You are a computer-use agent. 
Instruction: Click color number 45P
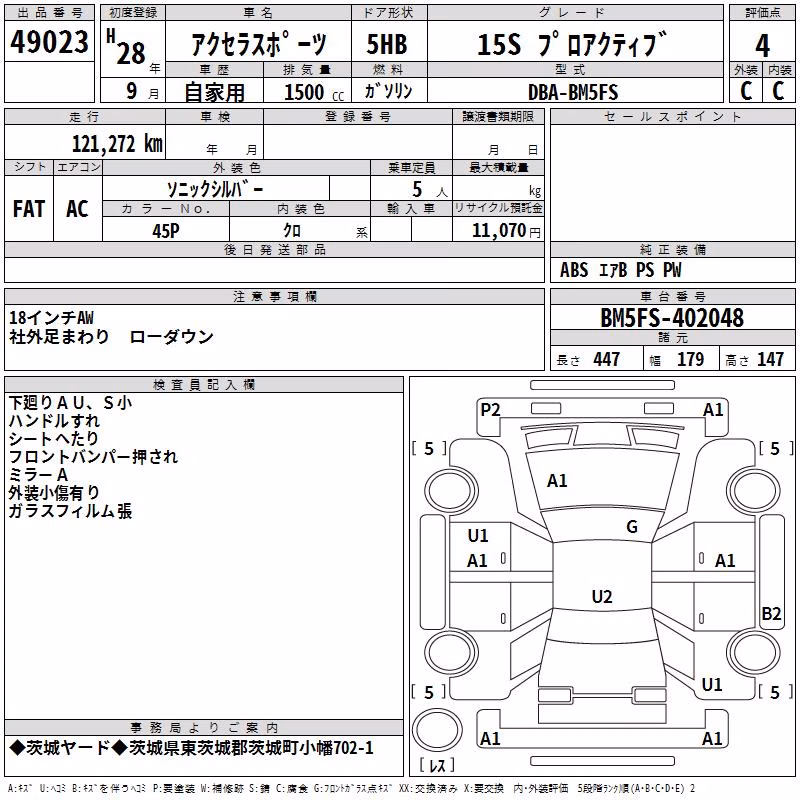tap(166, 231)
